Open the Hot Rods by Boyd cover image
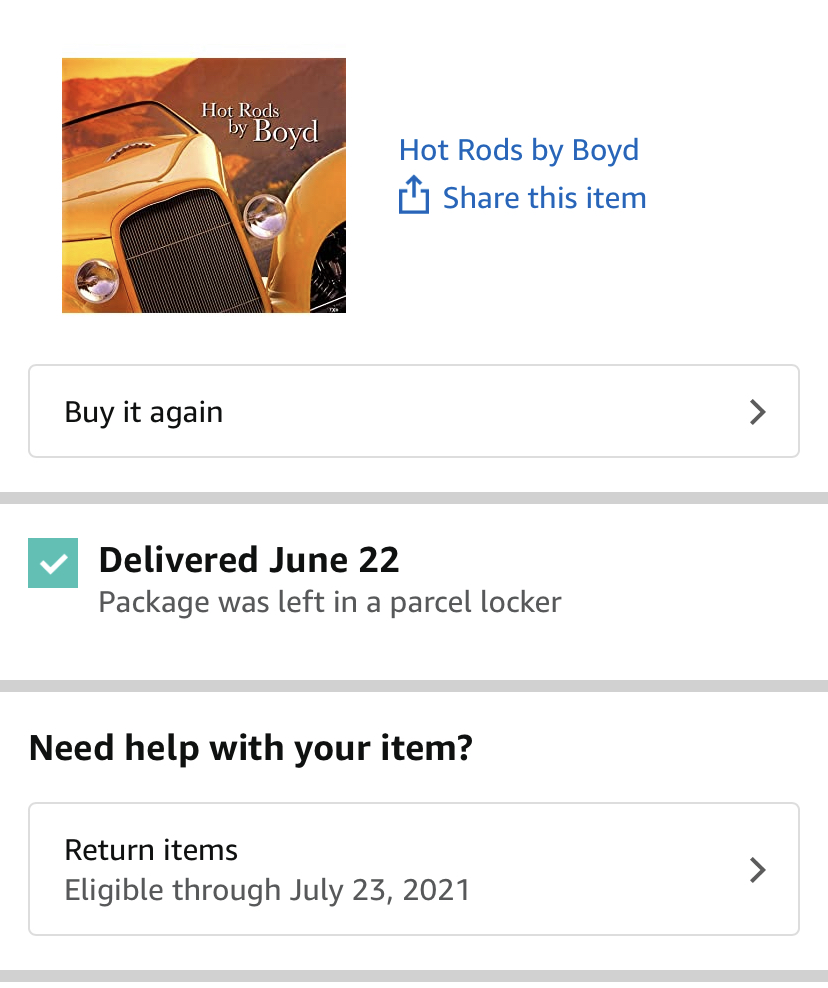This screenshot has width=828, height=988. [x=204, y=185]
